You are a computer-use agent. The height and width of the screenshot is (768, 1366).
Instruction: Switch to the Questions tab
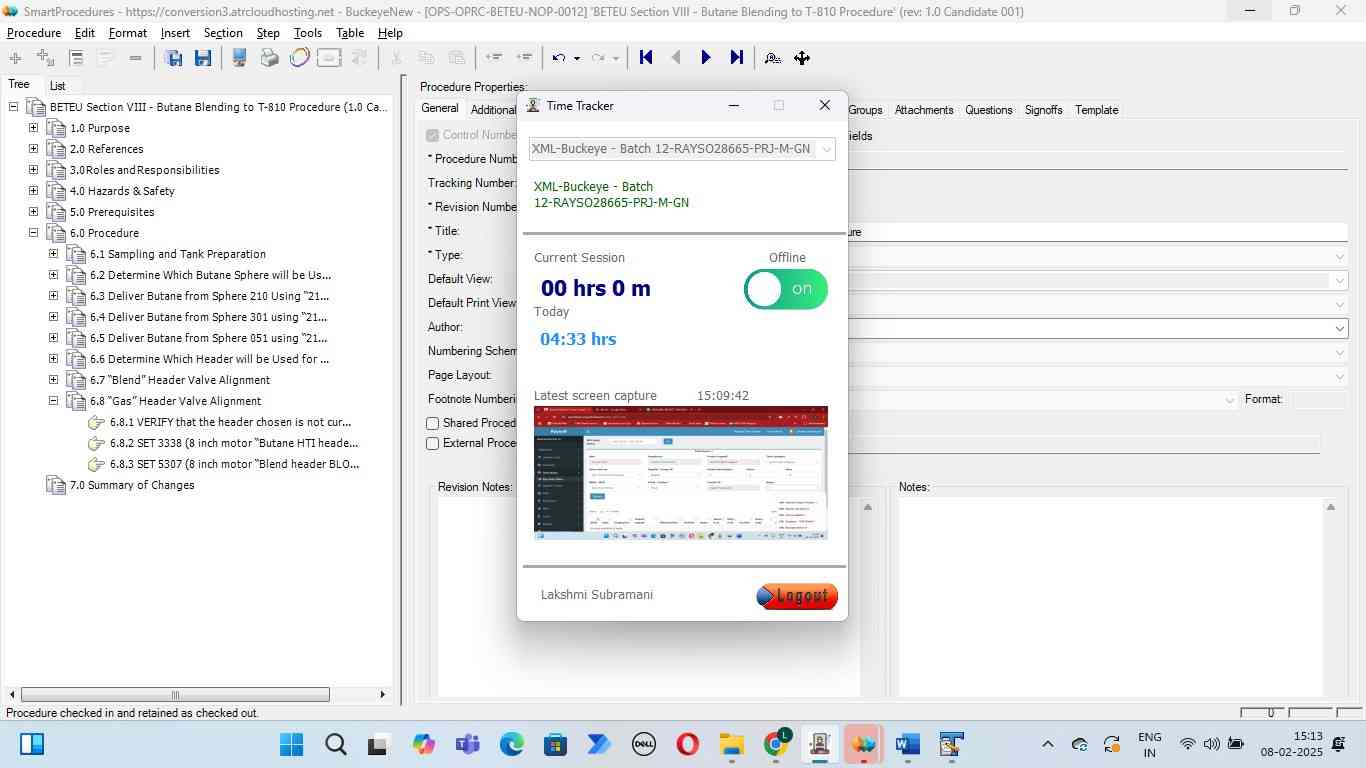click(989, 110)
